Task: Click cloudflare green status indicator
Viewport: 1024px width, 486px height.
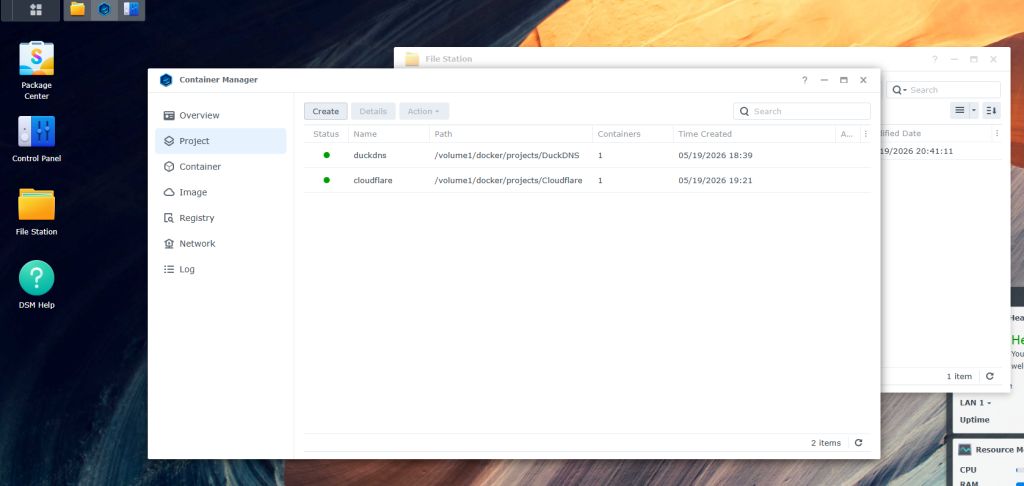Action: click(327, 180)
